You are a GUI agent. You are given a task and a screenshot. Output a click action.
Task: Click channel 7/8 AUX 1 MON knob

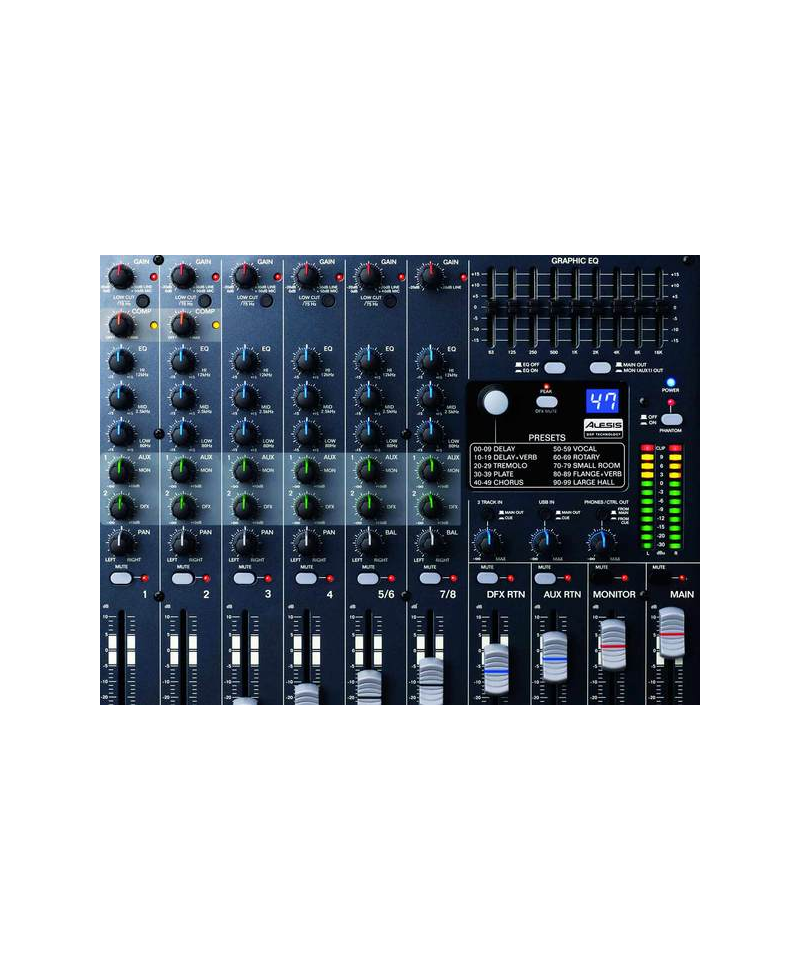[x=430, y=470]
